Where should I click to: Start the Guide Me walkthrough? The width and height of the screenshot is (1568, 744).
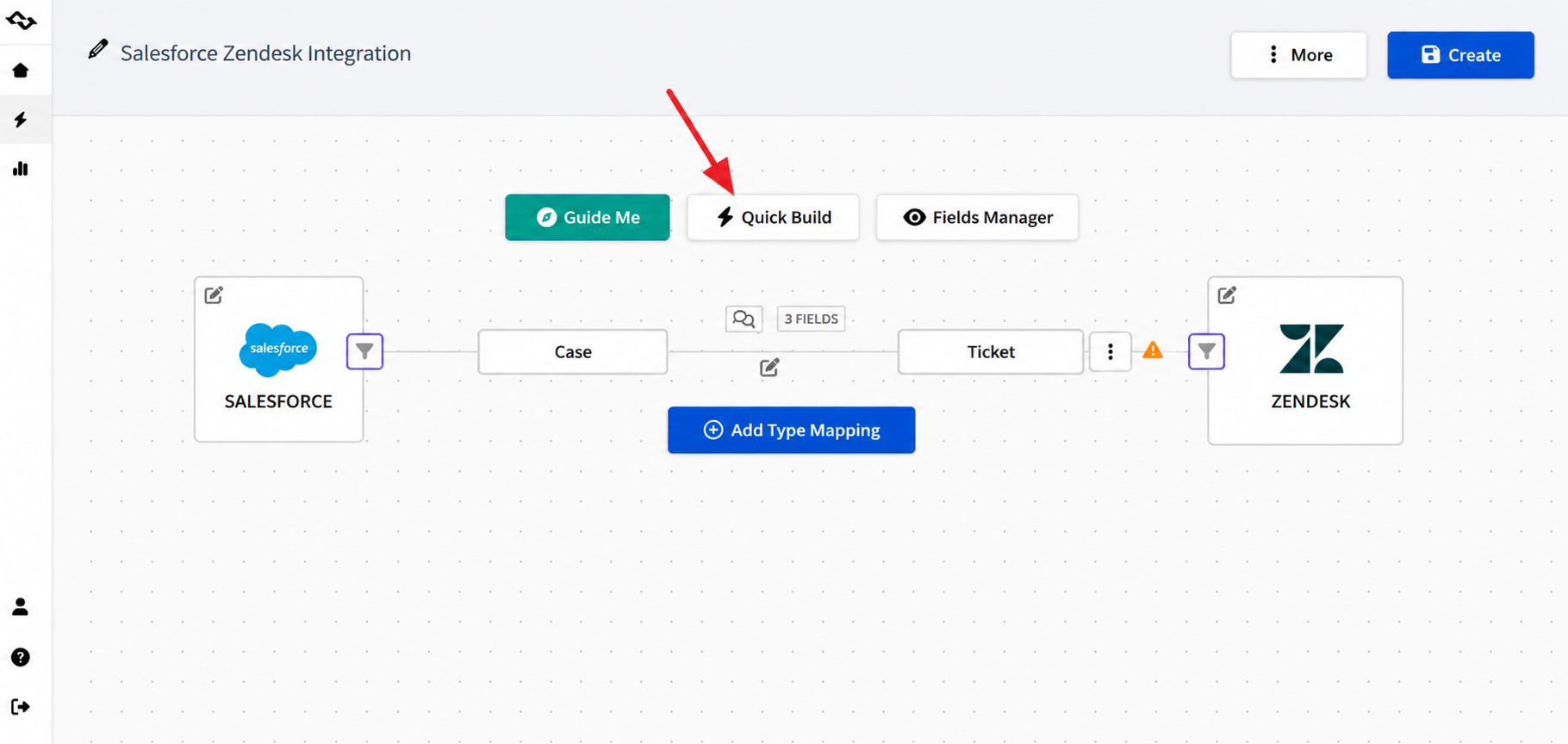click(x=588, y=217)
